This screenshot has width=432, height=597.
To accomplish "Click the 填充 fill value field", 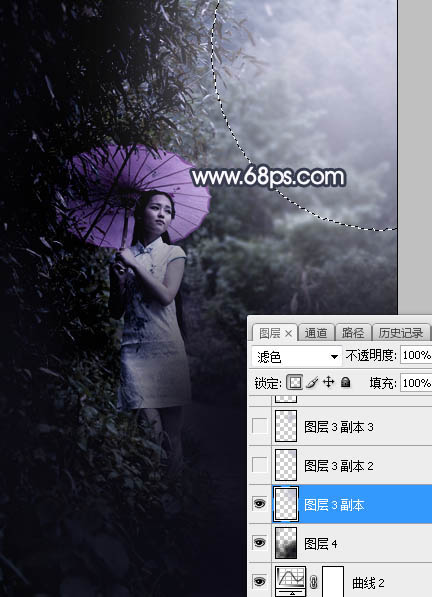I will [416, 383].
